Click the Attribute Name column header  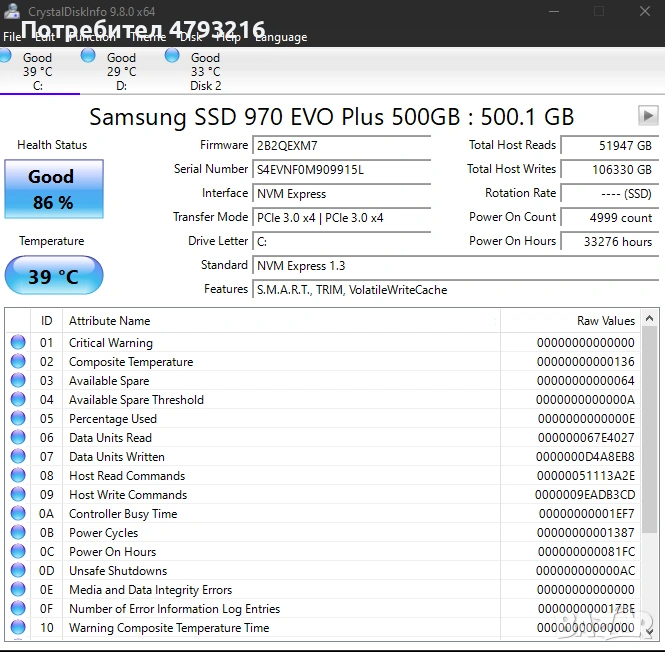click(110, 321)
